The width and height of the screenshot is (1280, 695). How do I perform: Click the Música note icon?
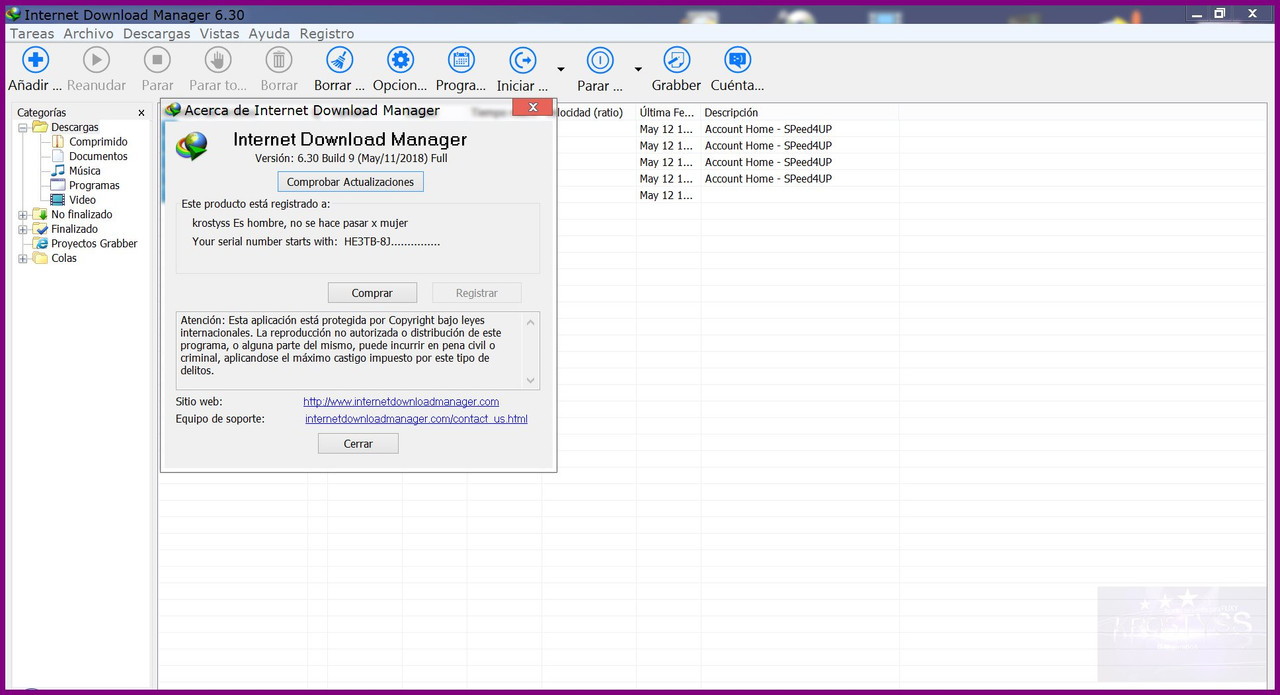[x=58, y=171]
